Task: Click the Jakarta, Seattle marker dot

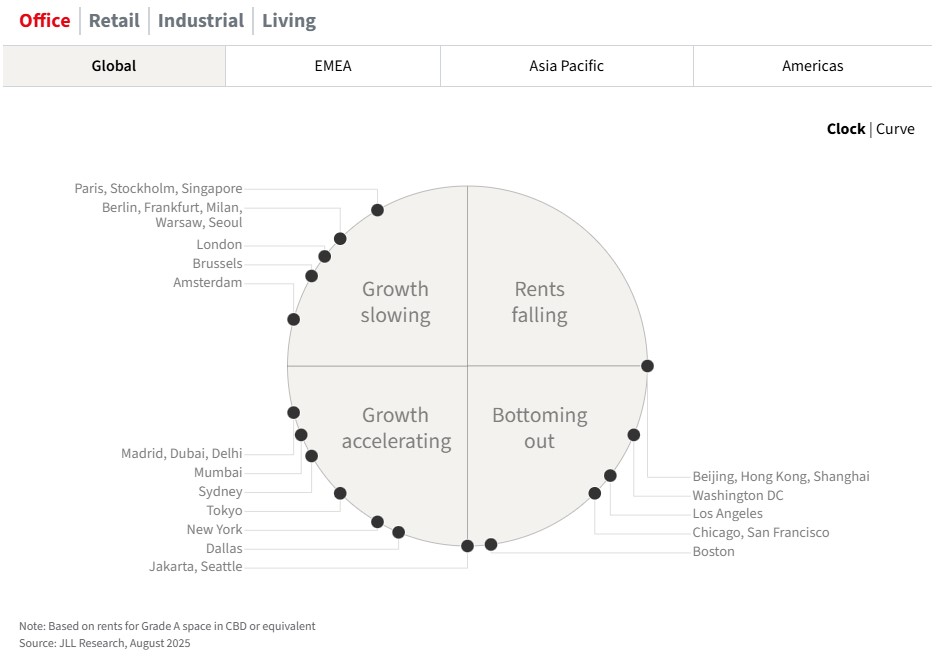Action: tap(467, 546)
